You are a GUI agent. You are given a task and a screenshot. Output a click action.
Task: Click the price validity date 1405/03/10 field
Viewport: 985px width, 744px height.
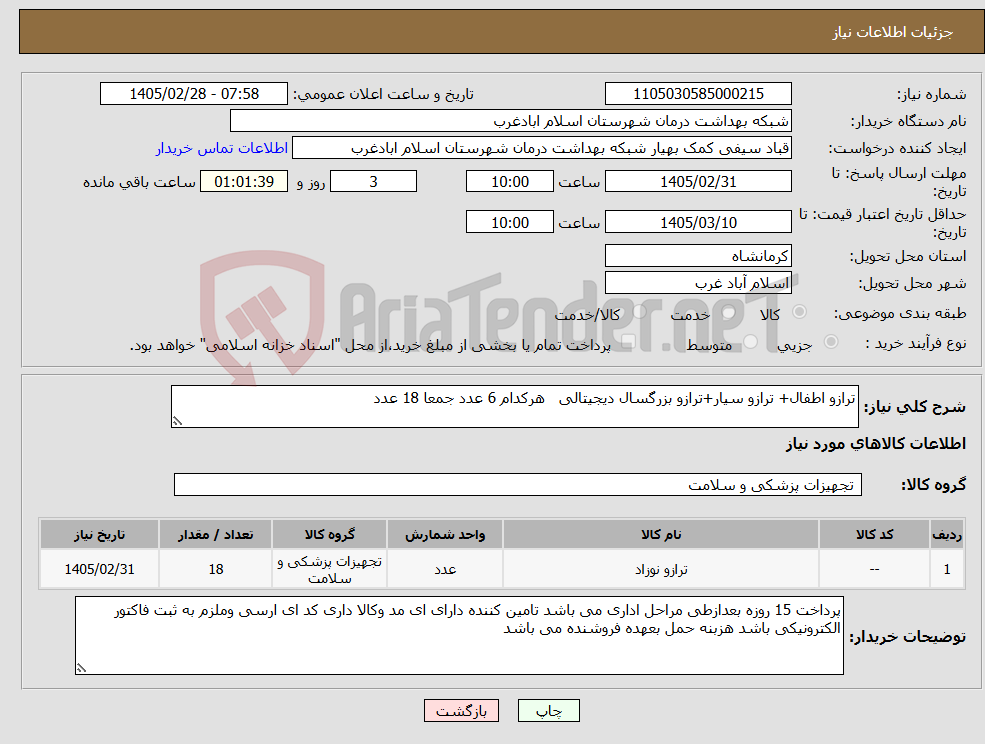click(698, 222)
